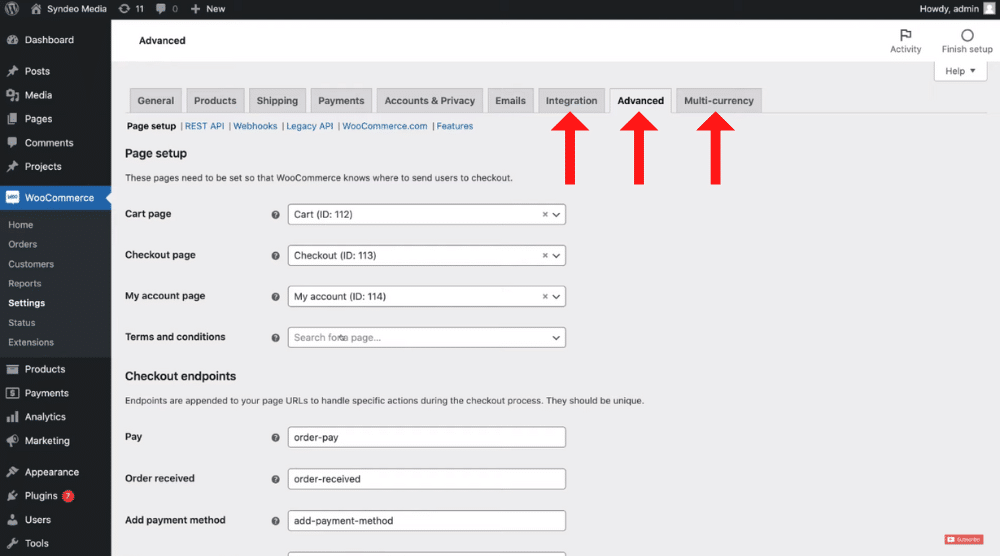The height and width of the screenshot is (556, 1000).
Task: Click the Syndeo Media home icon
Action: click(36, 9)
